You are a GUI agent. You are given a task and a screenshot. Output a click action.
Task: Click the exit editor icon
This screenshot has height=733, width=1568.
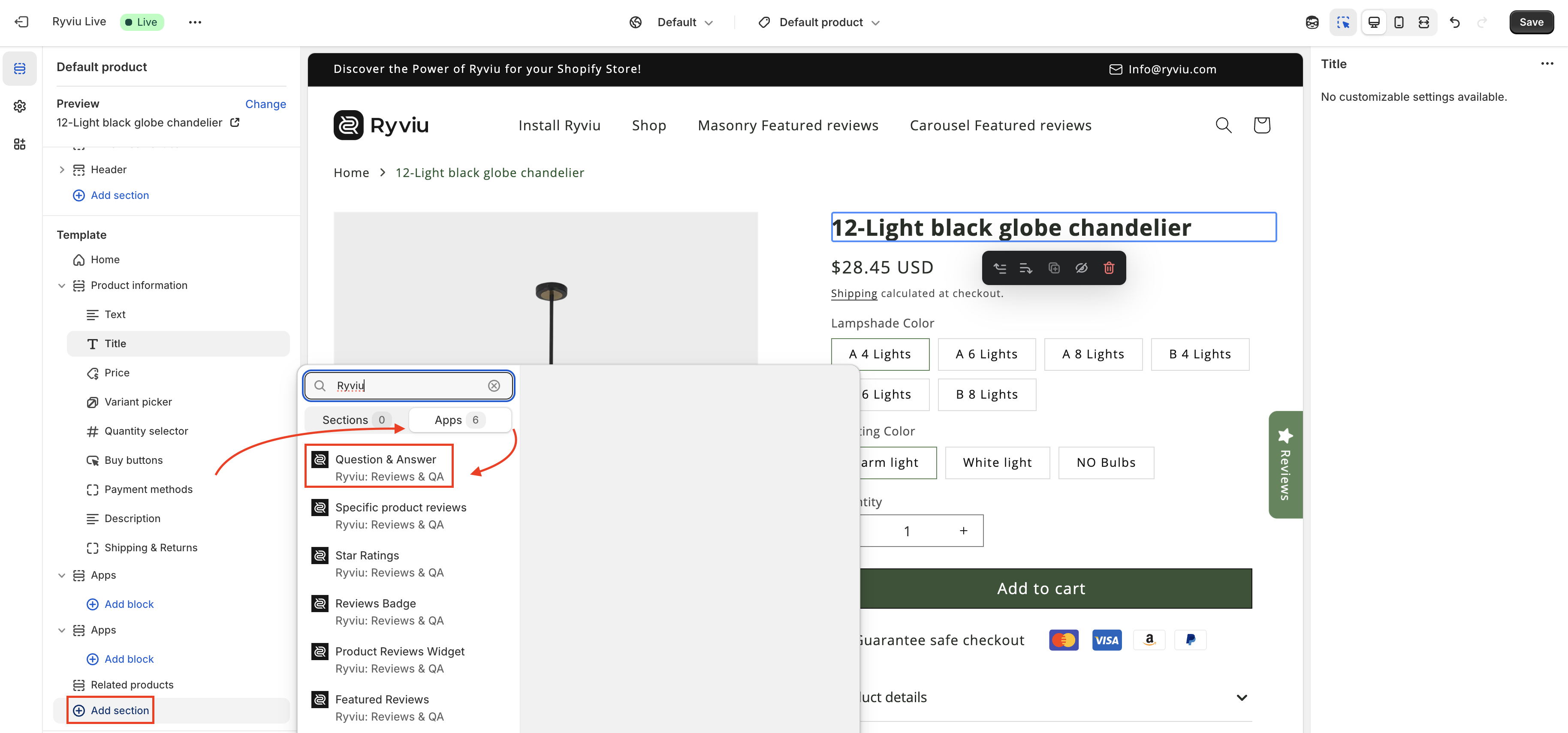(21, 22)
